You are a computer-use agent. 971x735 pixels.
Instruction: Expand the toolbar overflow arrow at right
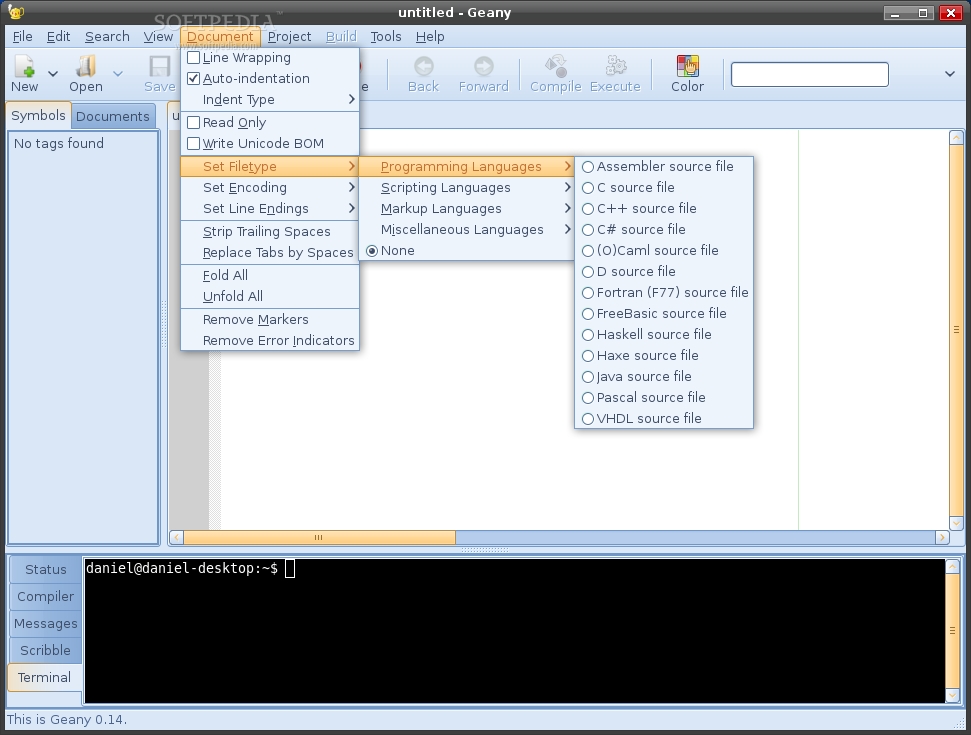949,74
